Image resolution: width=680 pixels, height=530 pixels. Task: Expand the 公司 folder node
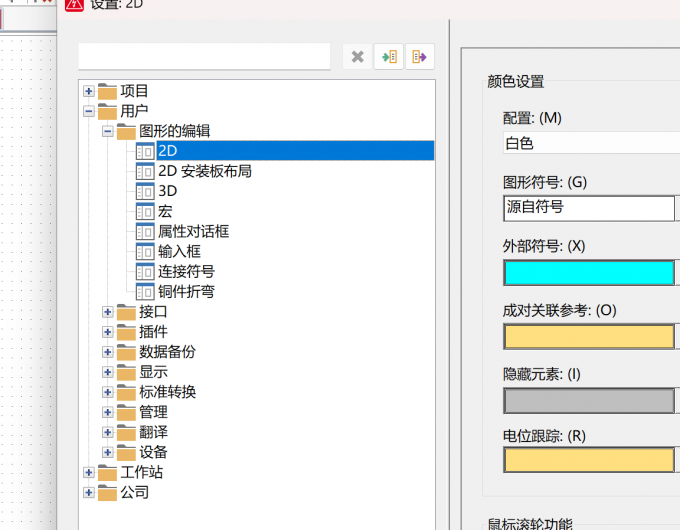click(89, 492)
